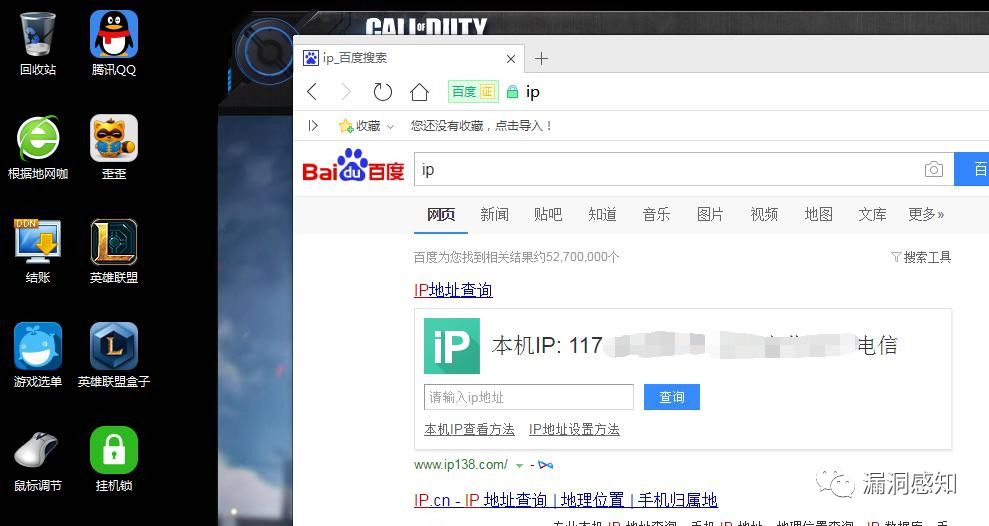Switch to the 文库 library tab
Image resolution: width=989 pixels, height=526 pixels.
[x=872, y=214]
